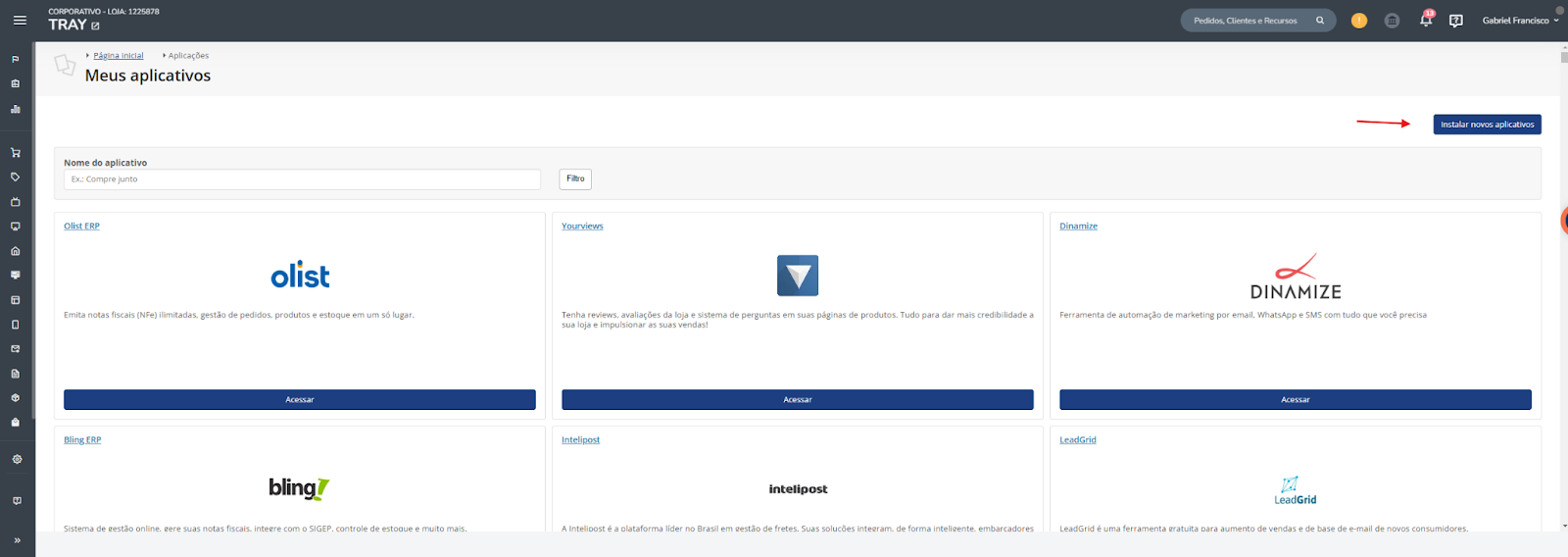
Task: Click the Dinamize logo image
Action: tap(1296, 277)
